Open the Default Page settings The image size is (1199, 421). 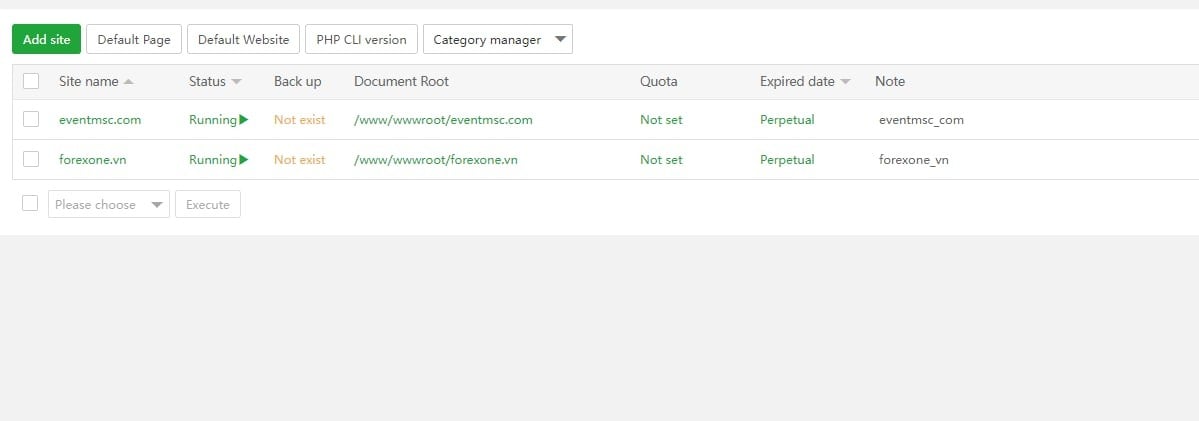point(134,40)
